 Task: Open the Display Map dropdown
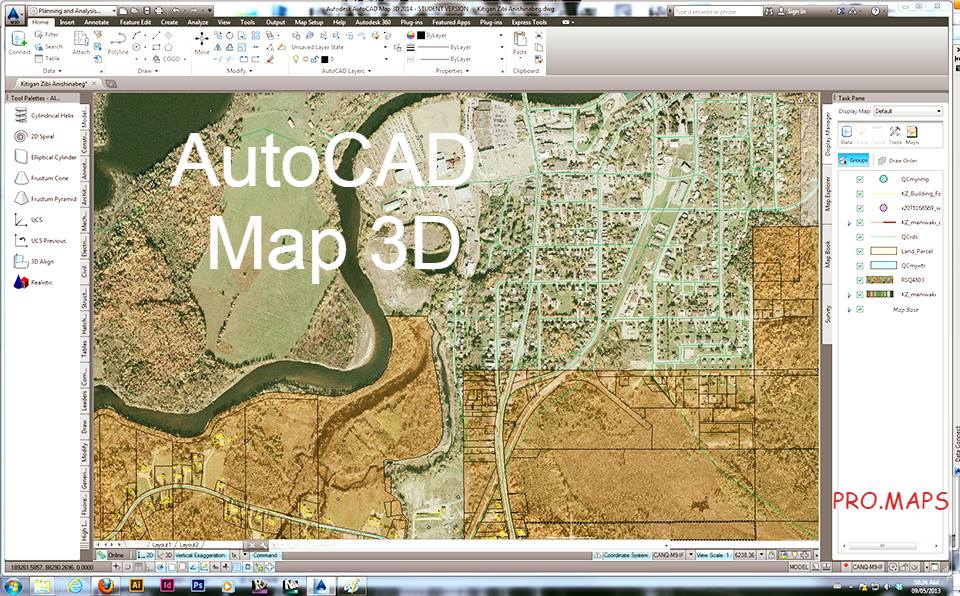pyautogui.click(x=907, y=111)
